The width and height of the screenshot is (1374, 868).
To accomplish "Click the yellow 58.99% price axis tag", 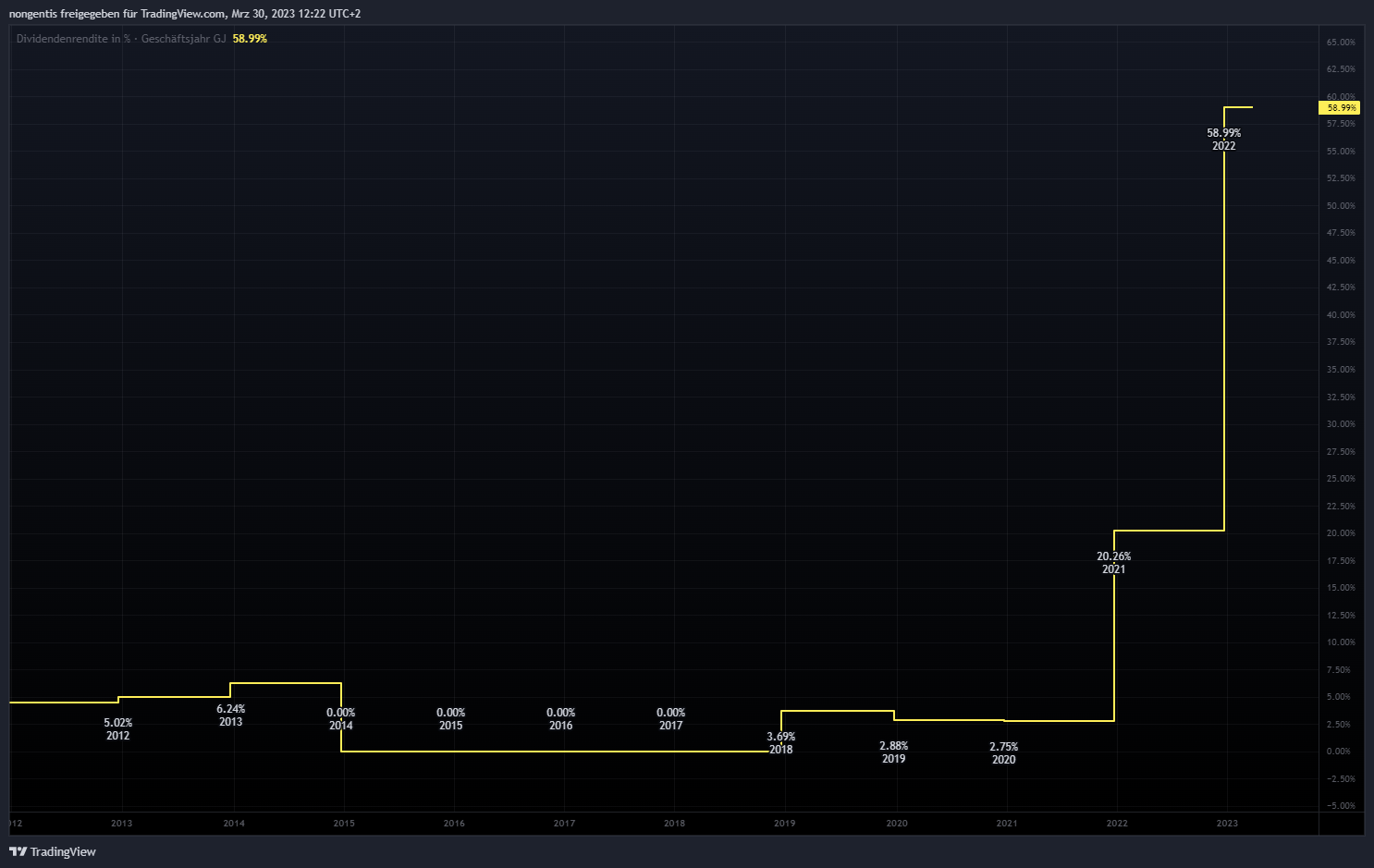I will point(1340,108).
